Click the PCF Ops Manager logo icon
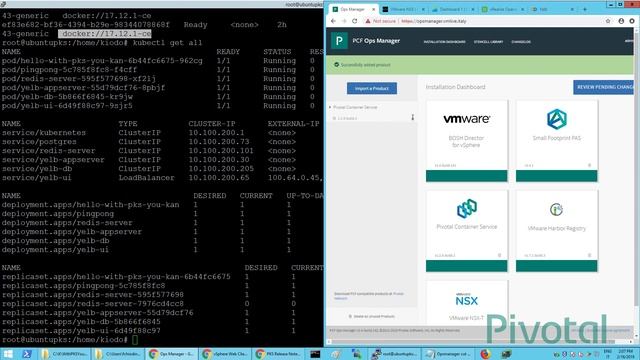The height and width of the screenshot is (360, 640). tap(339, 41)
